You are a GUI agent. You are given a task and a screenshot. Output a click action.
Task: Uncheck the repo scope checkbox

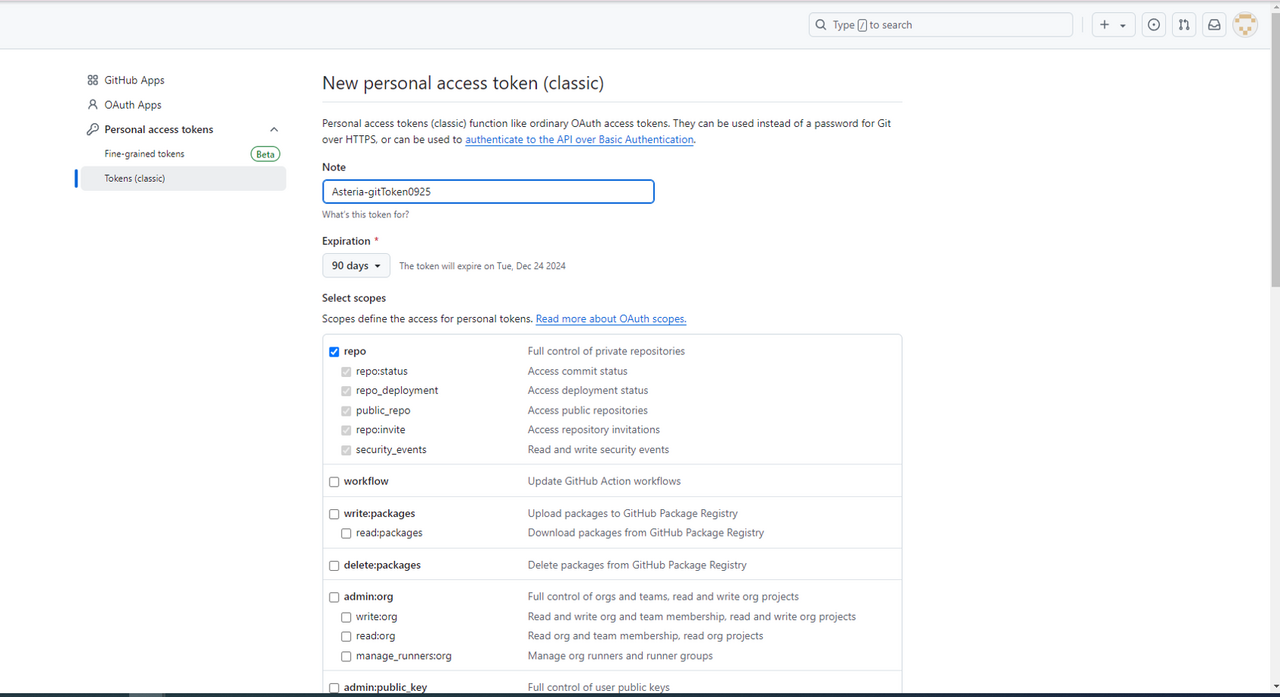point(334,352)
